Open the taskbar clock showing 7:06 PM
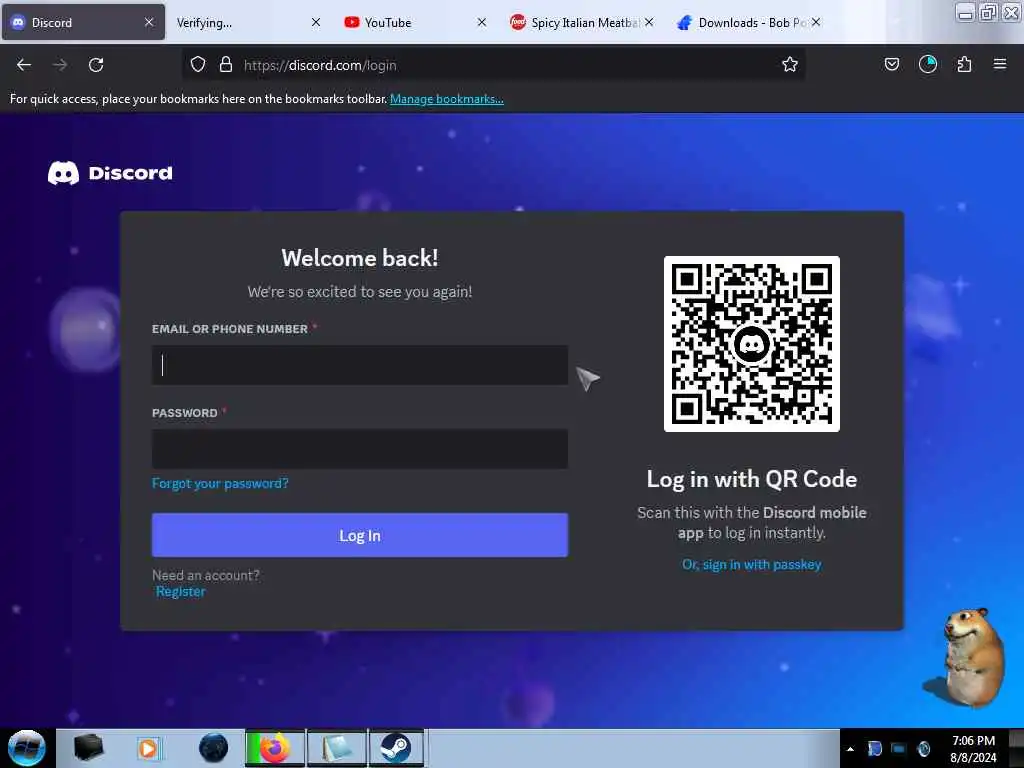The image size is (1024, 768). pyautogui.click(x=973, y=748)
